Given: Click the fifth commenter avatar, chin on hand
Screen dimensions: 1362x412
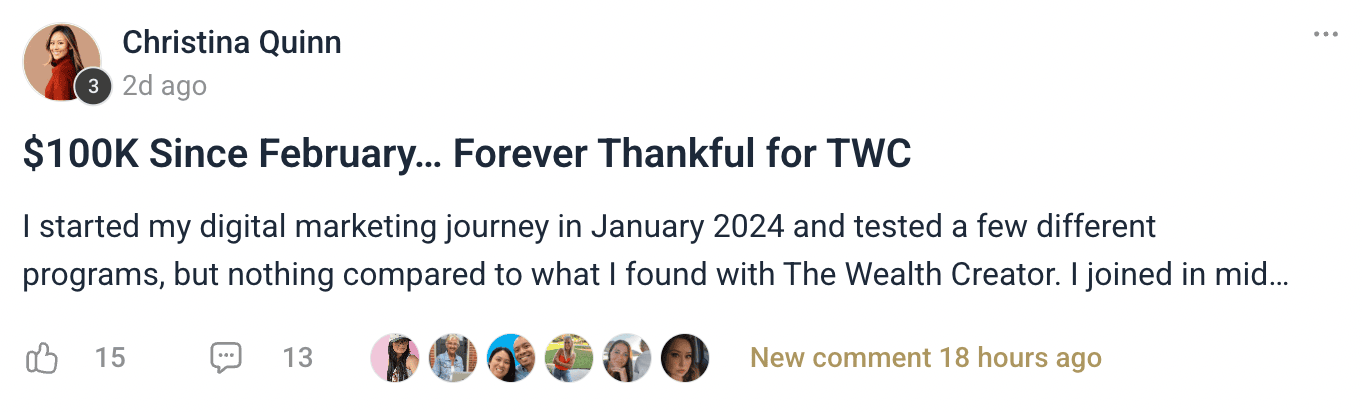Looking at the screenshot, I should 626,358.
